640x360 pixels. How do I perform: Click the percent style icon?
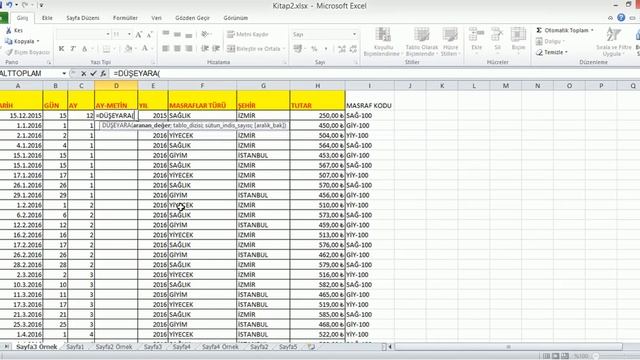coord(314,49)
